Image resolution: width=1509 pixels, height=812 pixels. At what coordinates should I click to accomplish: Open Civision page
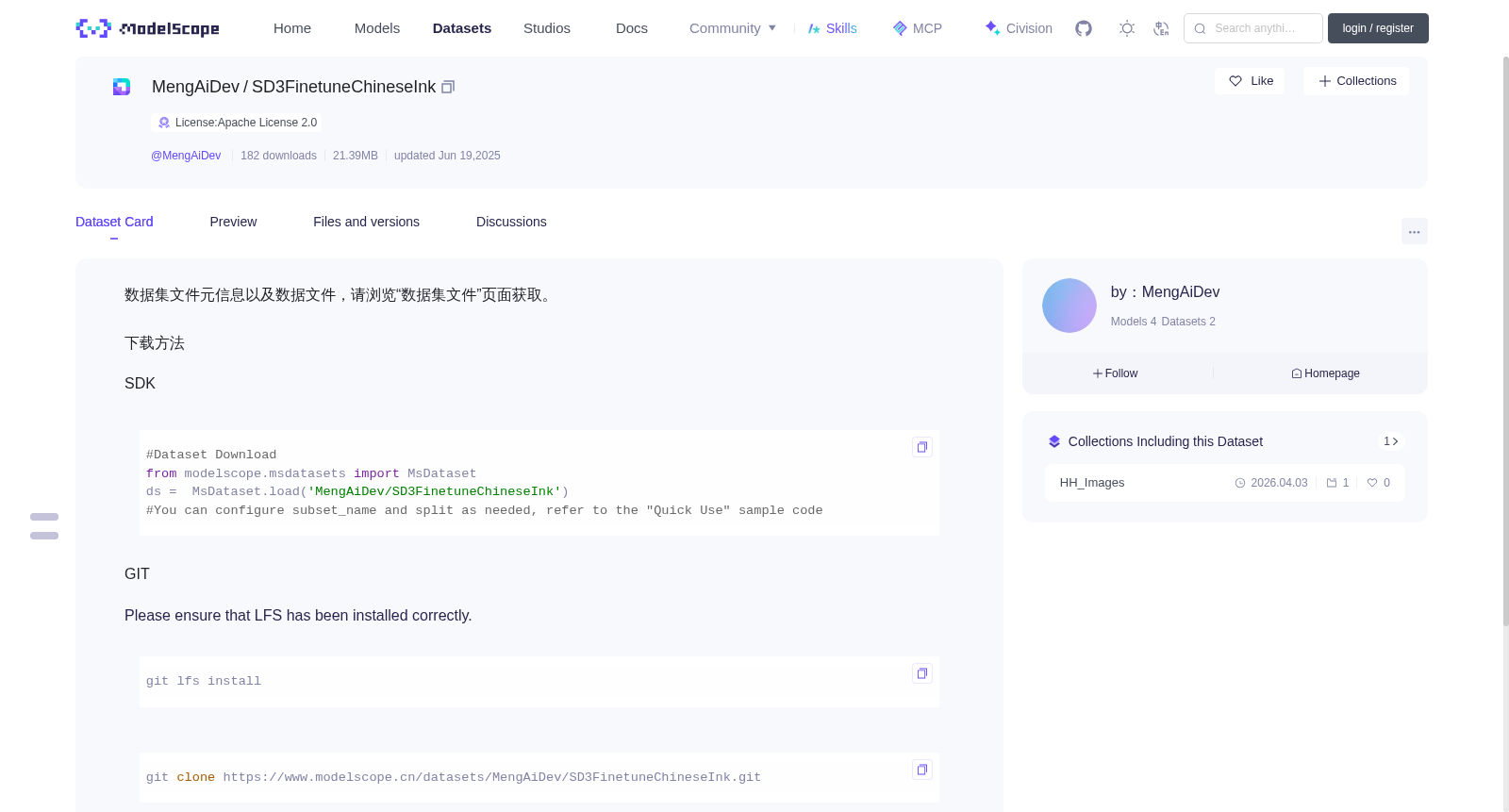coord(1019,28)
